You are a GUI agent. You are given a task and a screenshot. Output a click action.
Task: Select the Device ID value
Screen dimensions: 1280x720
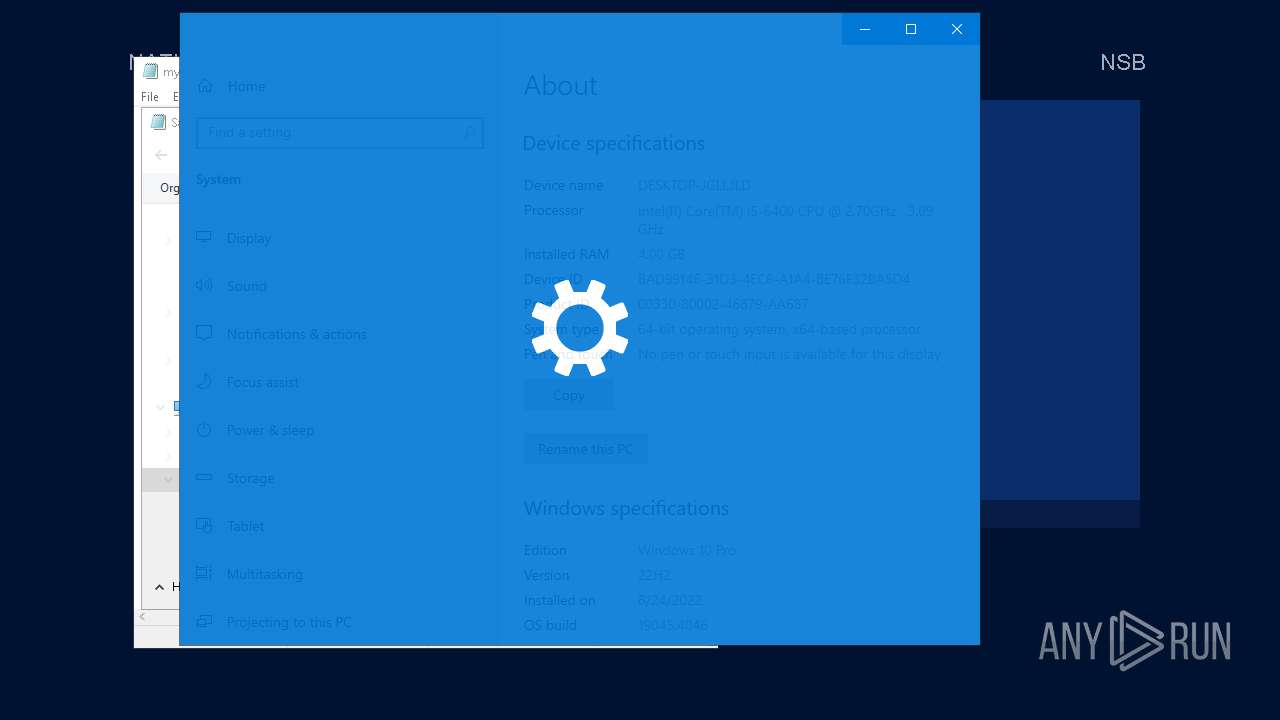[x=774, y=279]
